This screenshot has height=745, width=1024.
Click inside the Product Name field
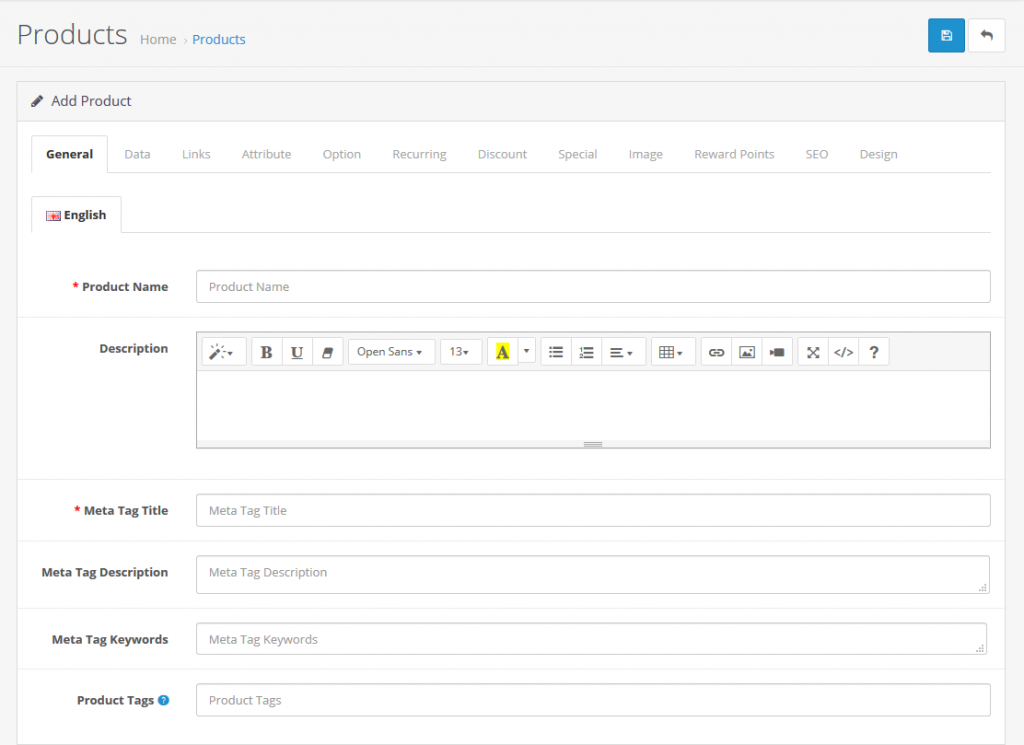592,286
